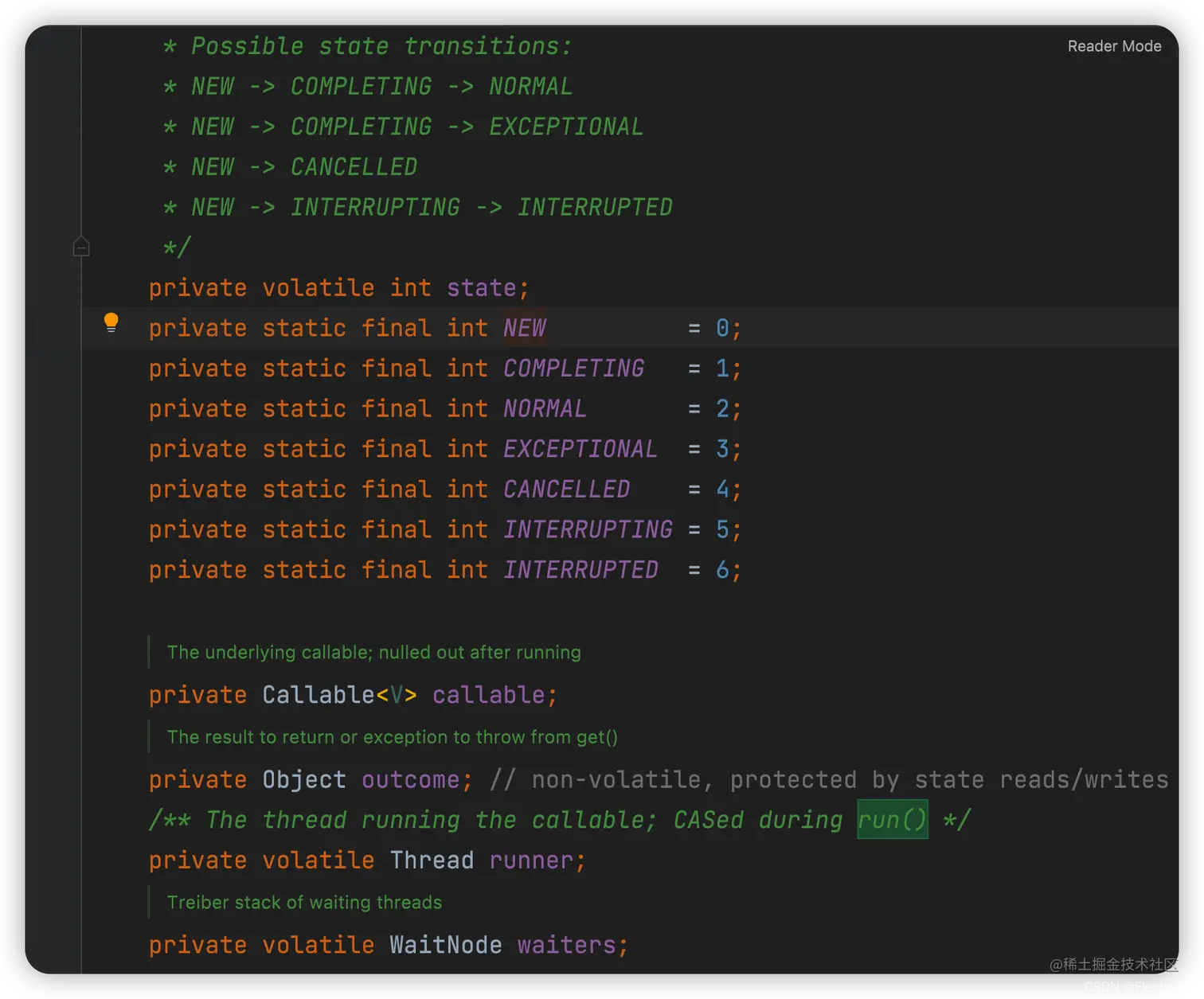Click the "Treiber stack of waiting threads" doc comment

click(304, 903)
